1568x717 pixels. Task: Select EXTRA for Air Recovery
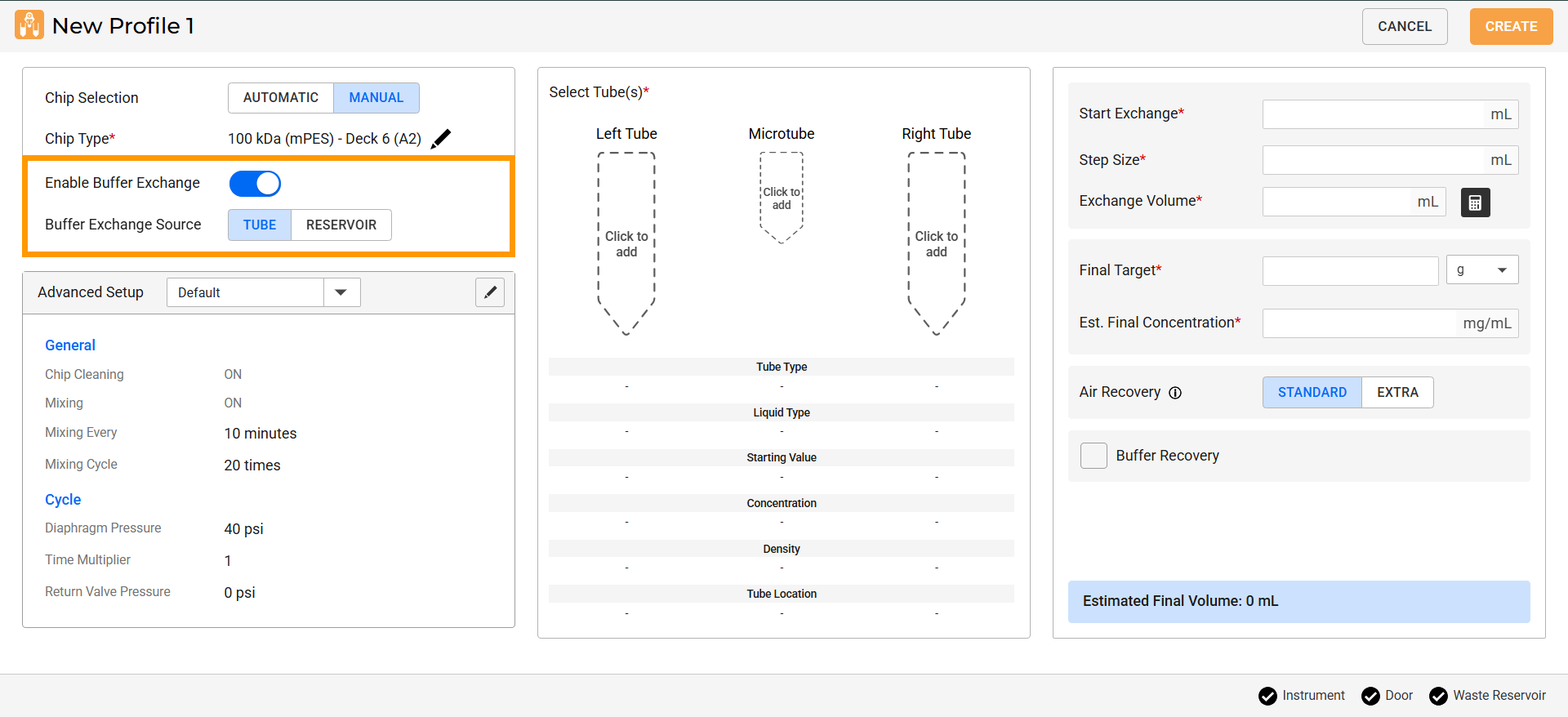(1396, 393)
